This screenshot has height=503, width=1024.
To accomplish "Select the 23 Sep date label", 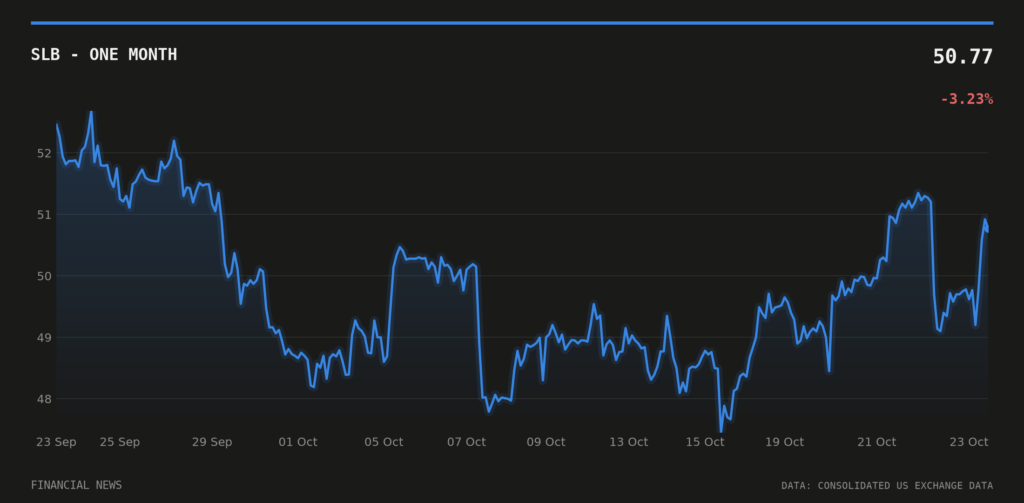I will coord(56,442).
